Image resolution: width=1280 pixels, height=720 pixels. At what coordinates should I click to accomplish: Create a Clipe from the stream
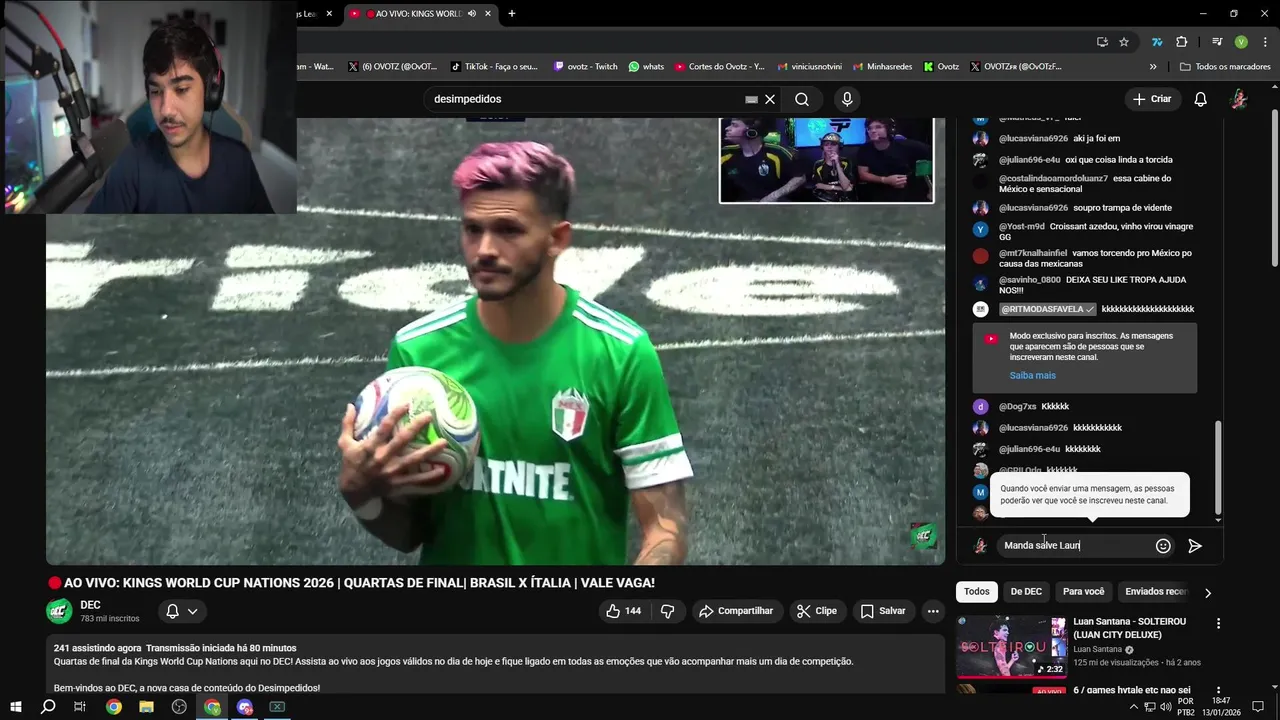(x=816, y=611)
